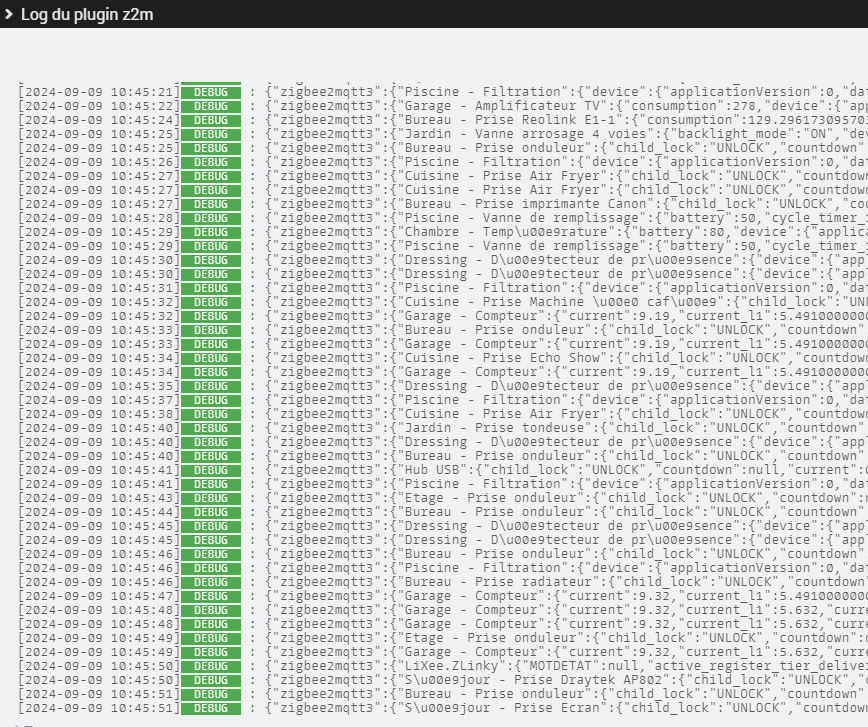Viewport: 868px width, 727px height.
Task: Select "Bureau - Prise radiateur" device name
Action: pyautogui.click(x=498, y=582)
